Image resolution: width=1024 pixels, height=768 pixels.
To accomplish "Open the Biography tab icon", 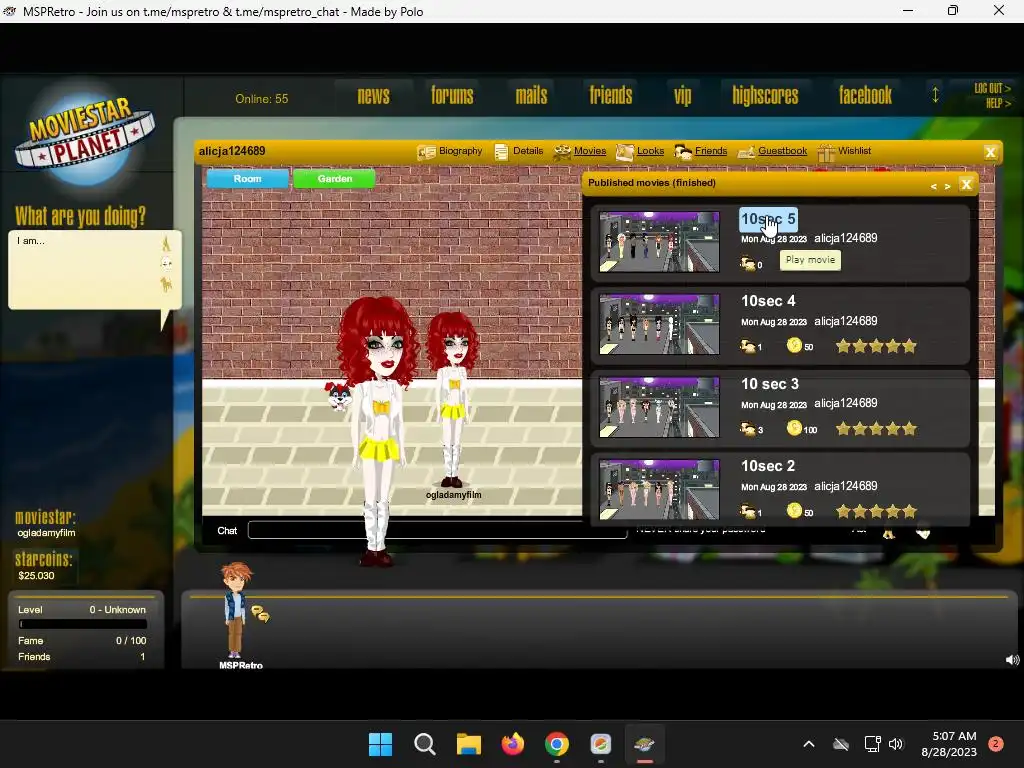I will point(426,152).
